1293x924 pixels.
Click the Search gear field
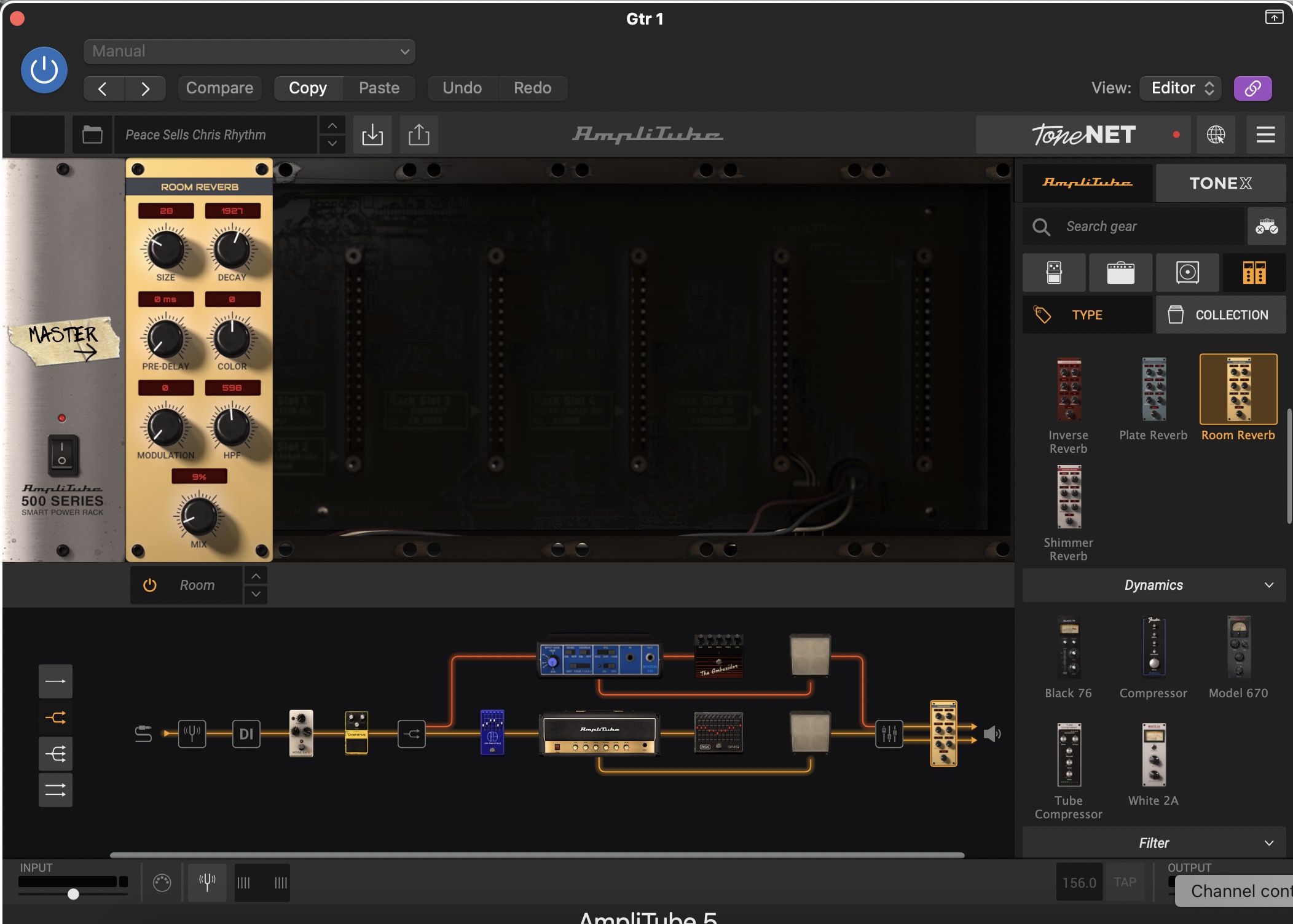click(x=1133, y=227)
